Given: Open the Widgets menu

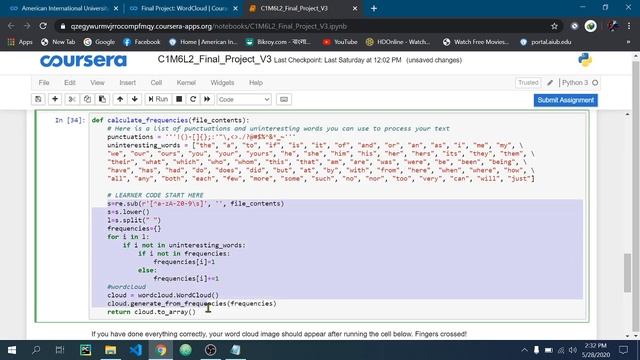Looking at the screenshot, I should 222,82.
